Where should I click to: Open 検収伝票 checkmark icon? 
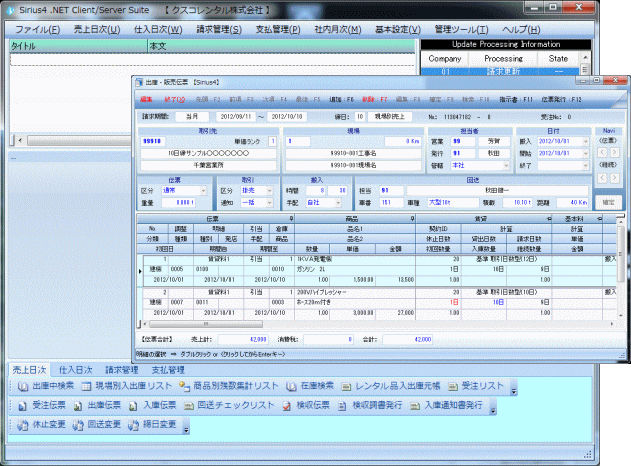[287, 406]
